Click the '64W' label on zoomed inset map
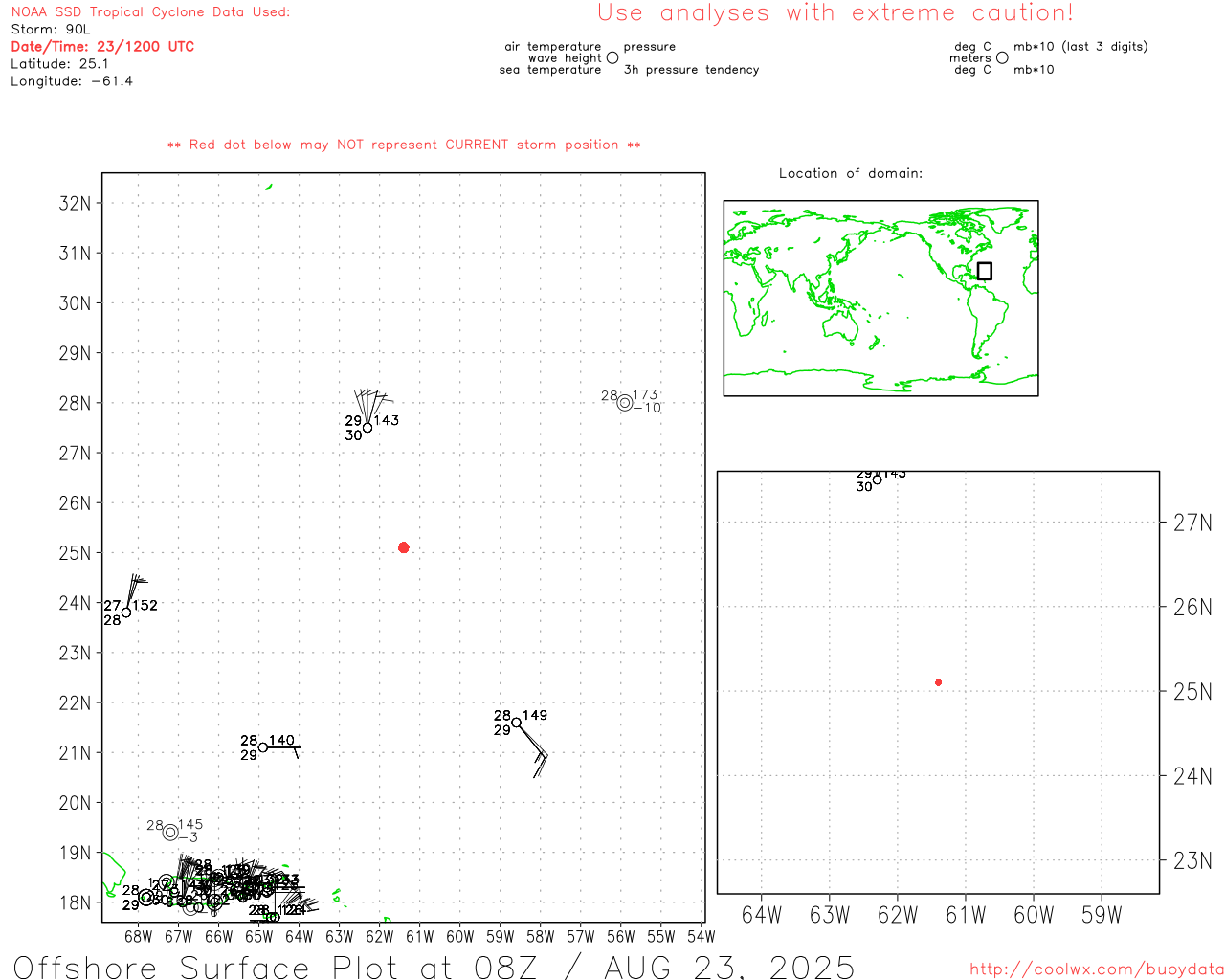1225x980 pixels. tap(762, 915)
